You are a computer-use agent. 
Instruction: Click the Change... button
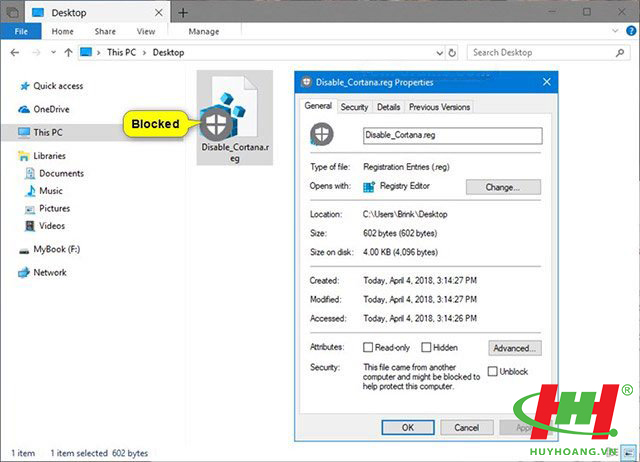click(x=503, y=187)
